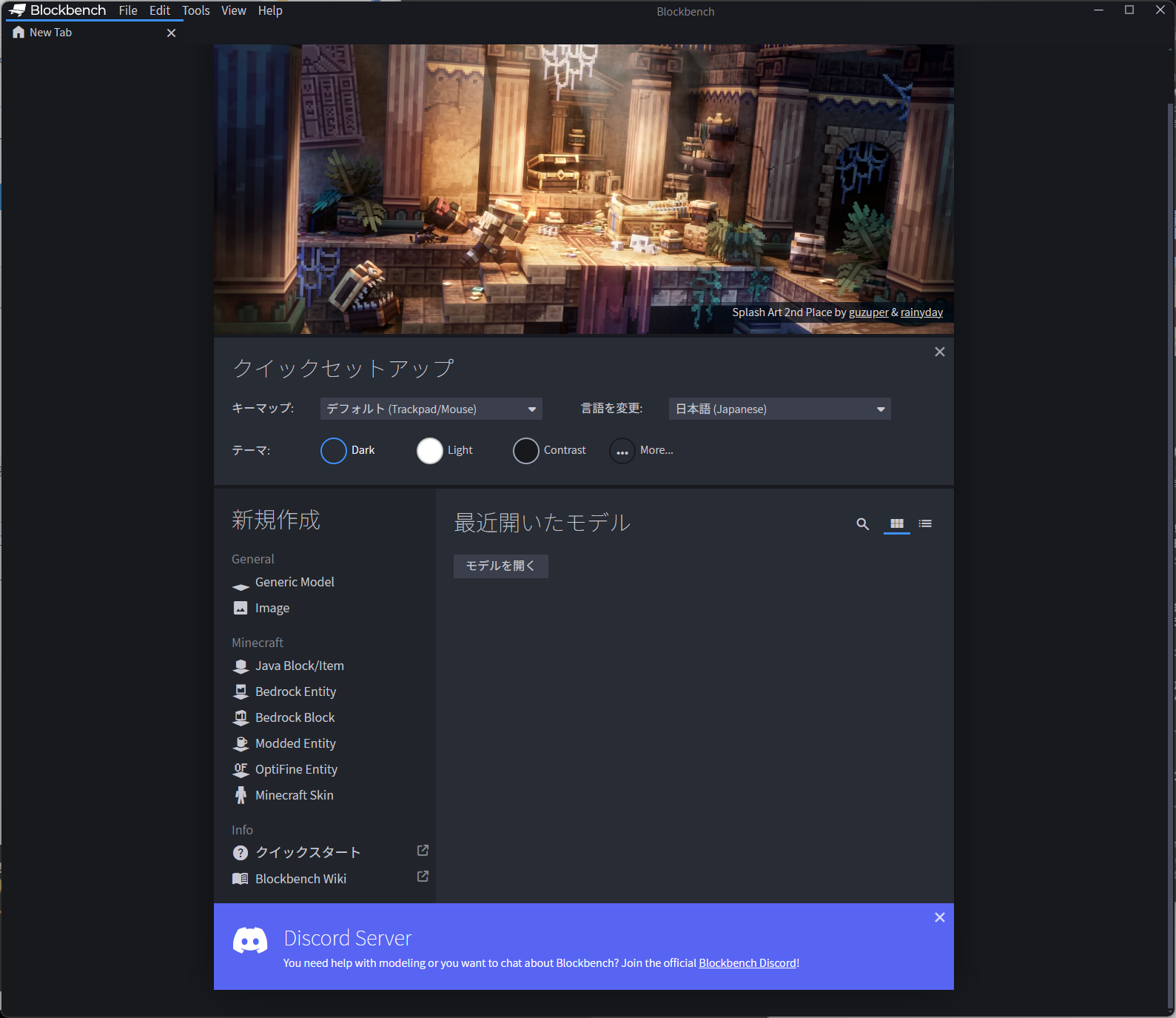Image resolution: width=1176 pixels, height=1018 pixels.
Task: Click external link icon beside Blockbench Wiki
Action: (423, 877)
